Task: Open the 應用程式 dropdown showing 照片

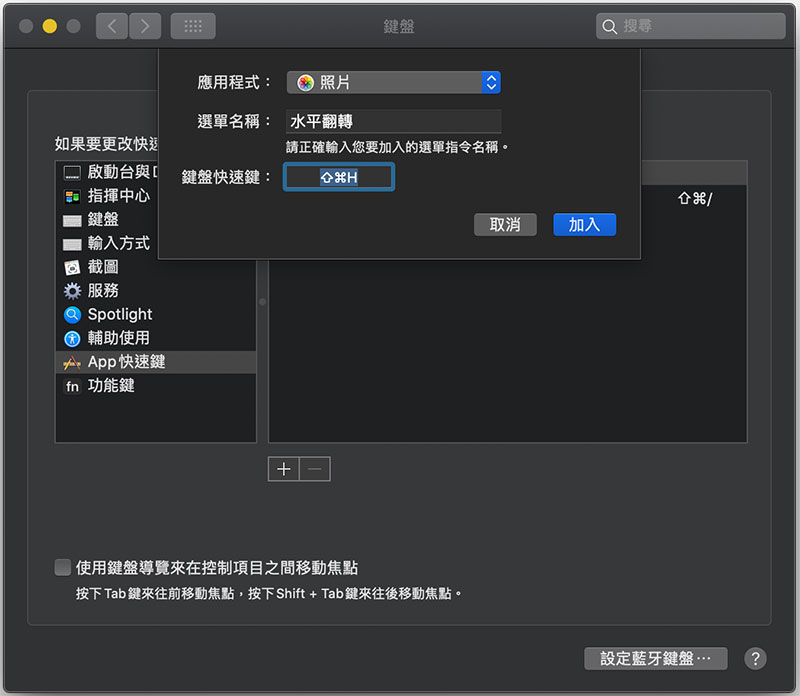Action: [393, 83]
